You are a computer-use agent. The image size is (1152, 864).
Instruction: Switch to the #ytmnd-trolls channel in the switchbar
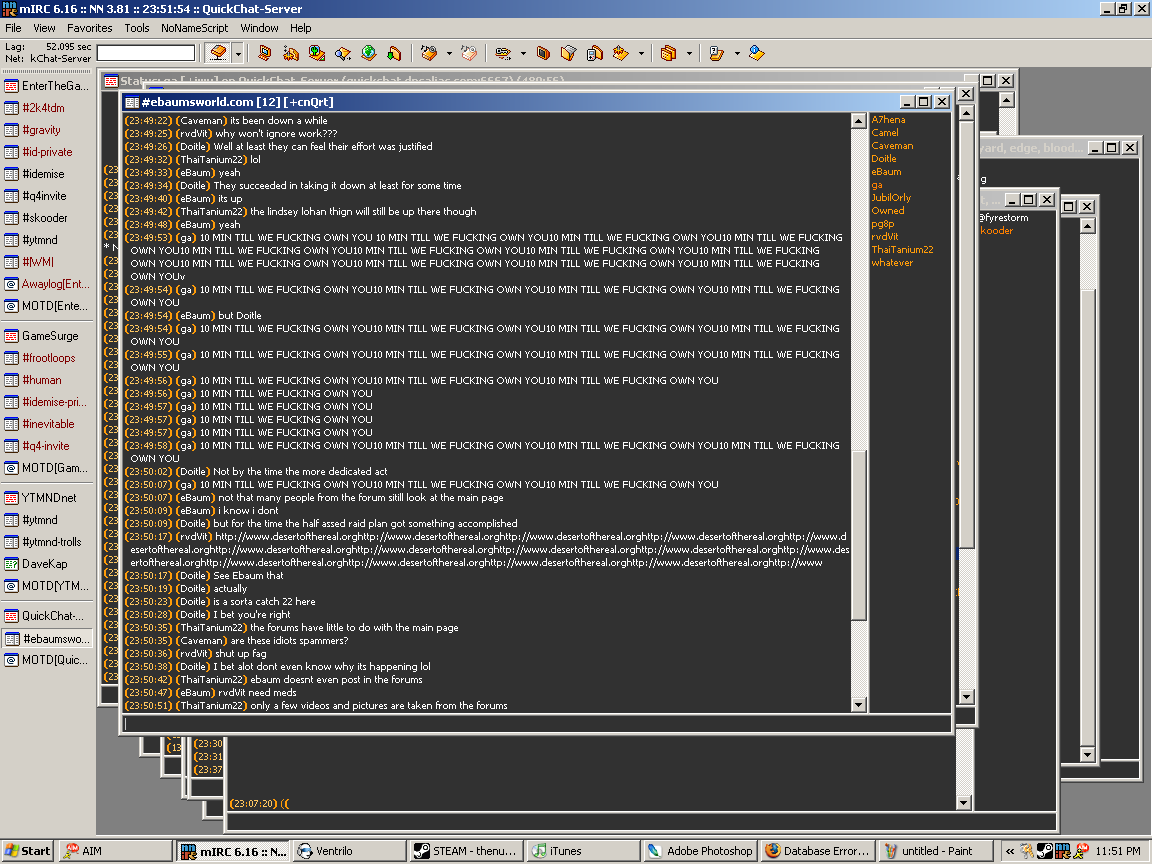point(51,542)
